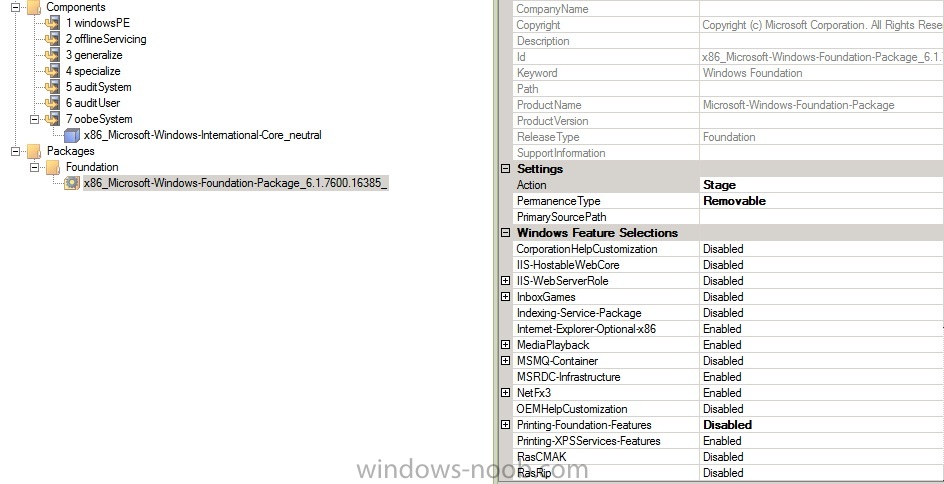Click the International-Core component cube icon
This screenshot has height=484, width=944.
(72, 135)
